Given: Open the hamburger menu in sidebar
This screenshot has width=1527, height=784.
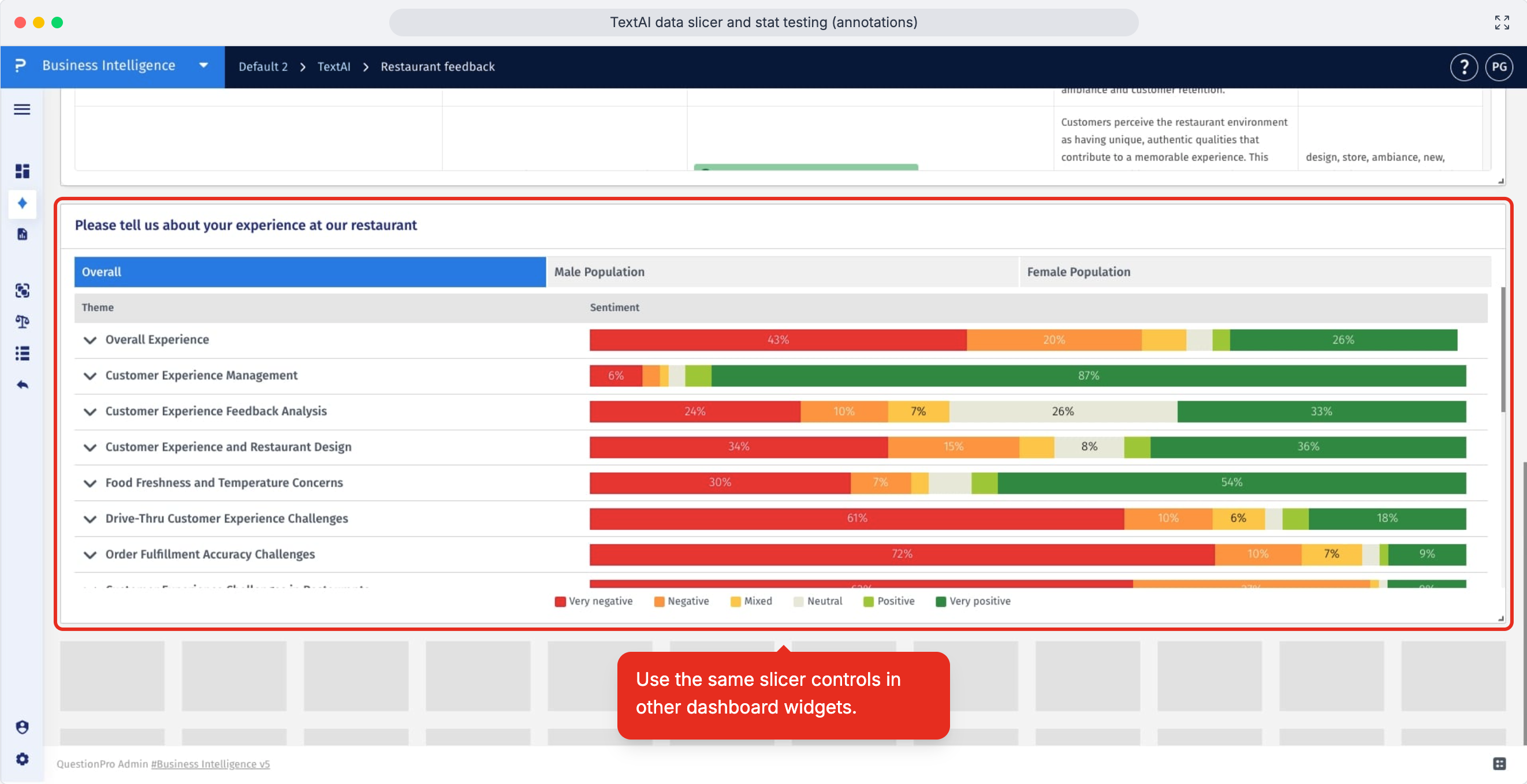Looking at the screenshot, I should [22, 109].
